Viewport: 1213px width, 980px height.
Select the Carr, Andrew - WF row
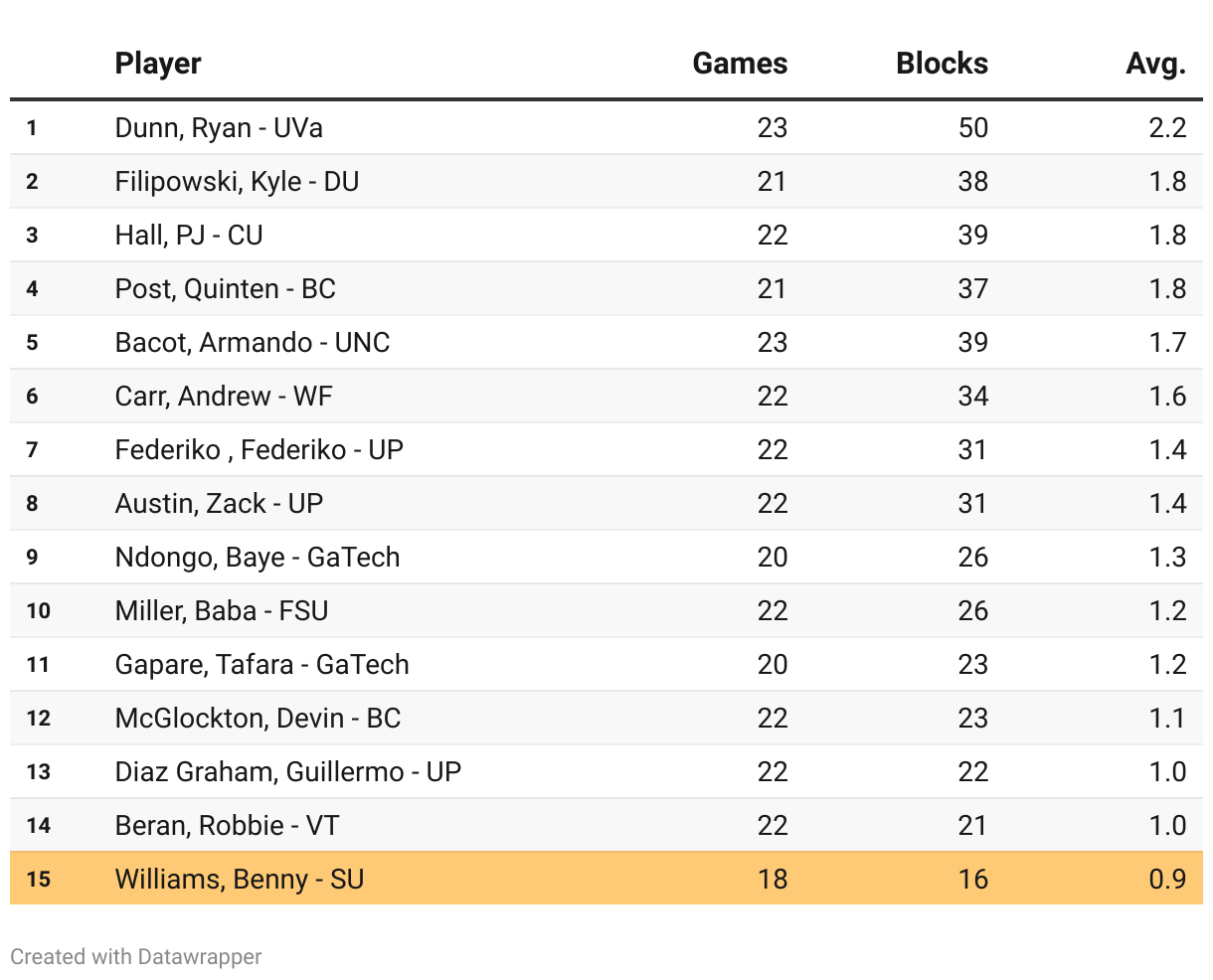[x=606, y=396]
